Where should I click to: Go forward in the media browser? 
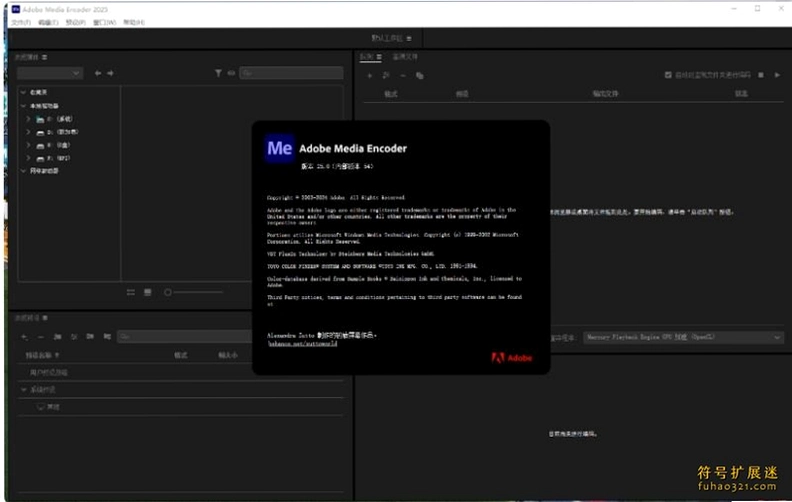coord(110,73)
